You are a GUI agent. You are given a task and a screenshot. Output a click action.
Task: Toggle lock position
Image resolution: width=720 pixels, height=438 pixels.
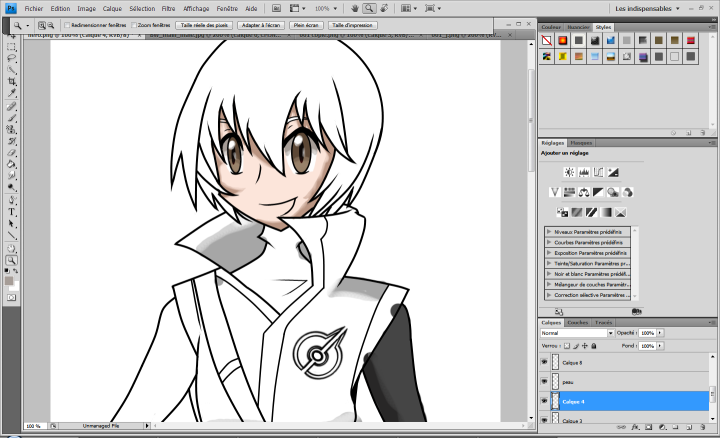tap(585, 346)
